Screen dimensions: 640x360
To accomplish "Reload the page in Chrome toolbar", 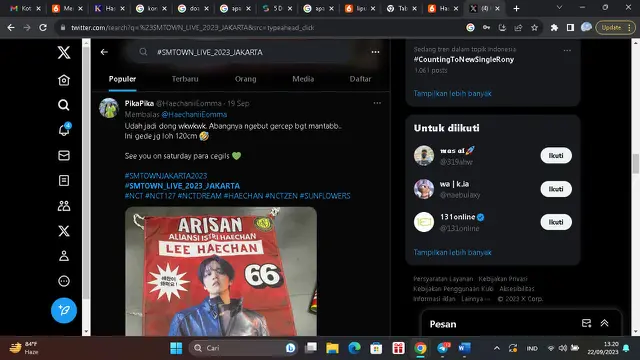I will pos(43,27).
